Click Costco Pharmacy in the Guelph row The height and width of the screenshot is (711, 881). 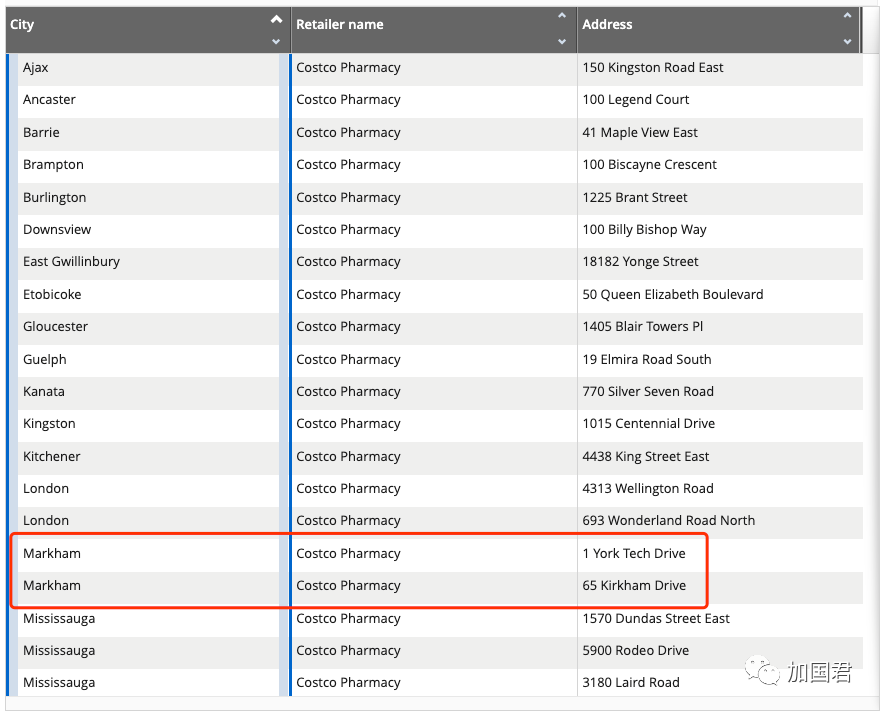[348, 359]
